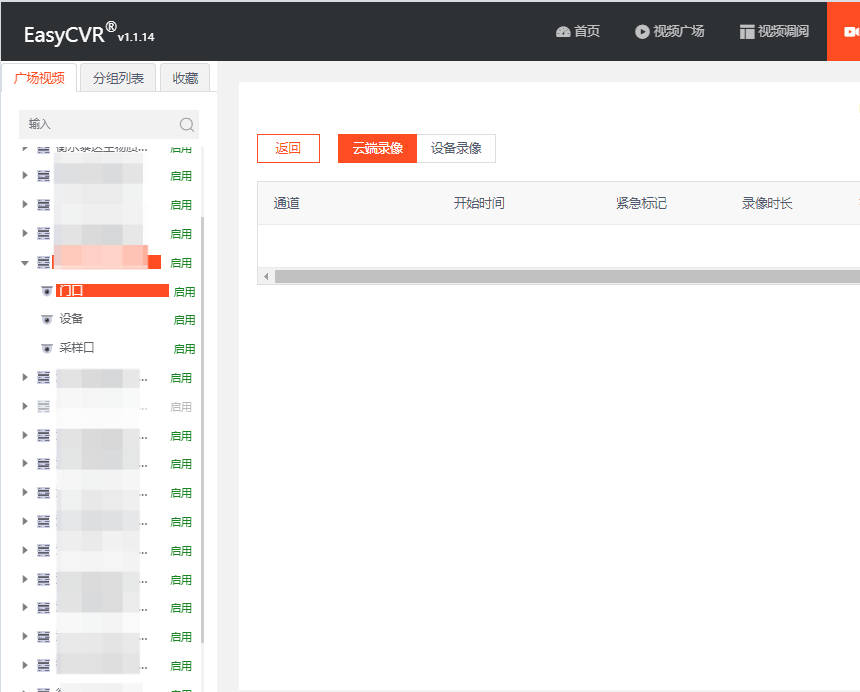Image resolution: width=860 pixels, height=692 pixels.
Task: Click the camera icon beside 设备
Action: tap(47, 319)
